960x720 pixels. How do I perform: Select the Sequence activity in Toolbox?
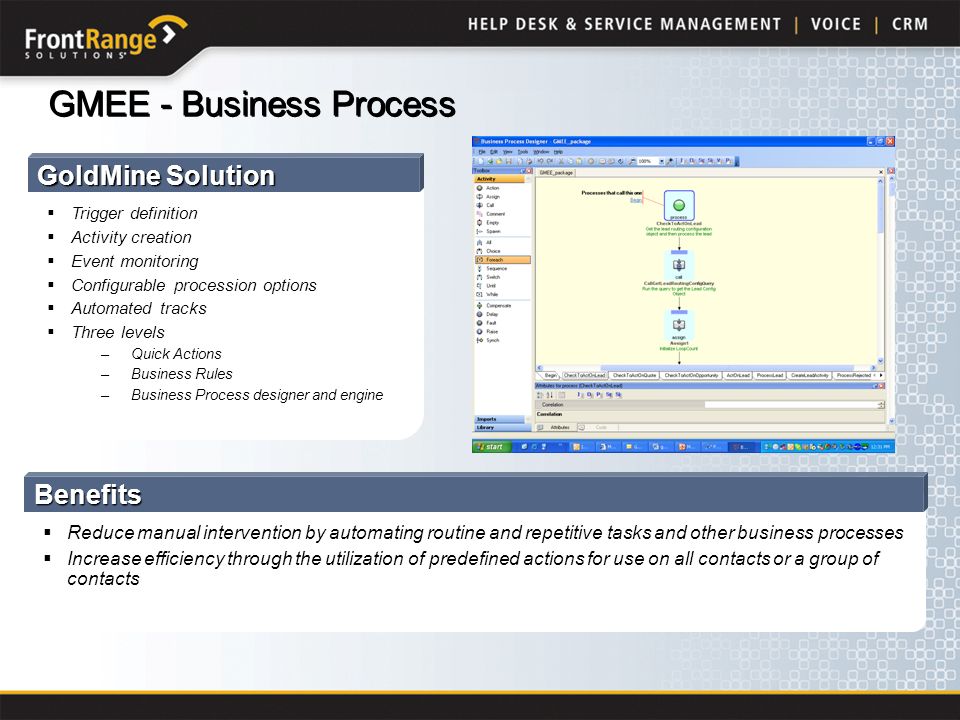point(492,268)
